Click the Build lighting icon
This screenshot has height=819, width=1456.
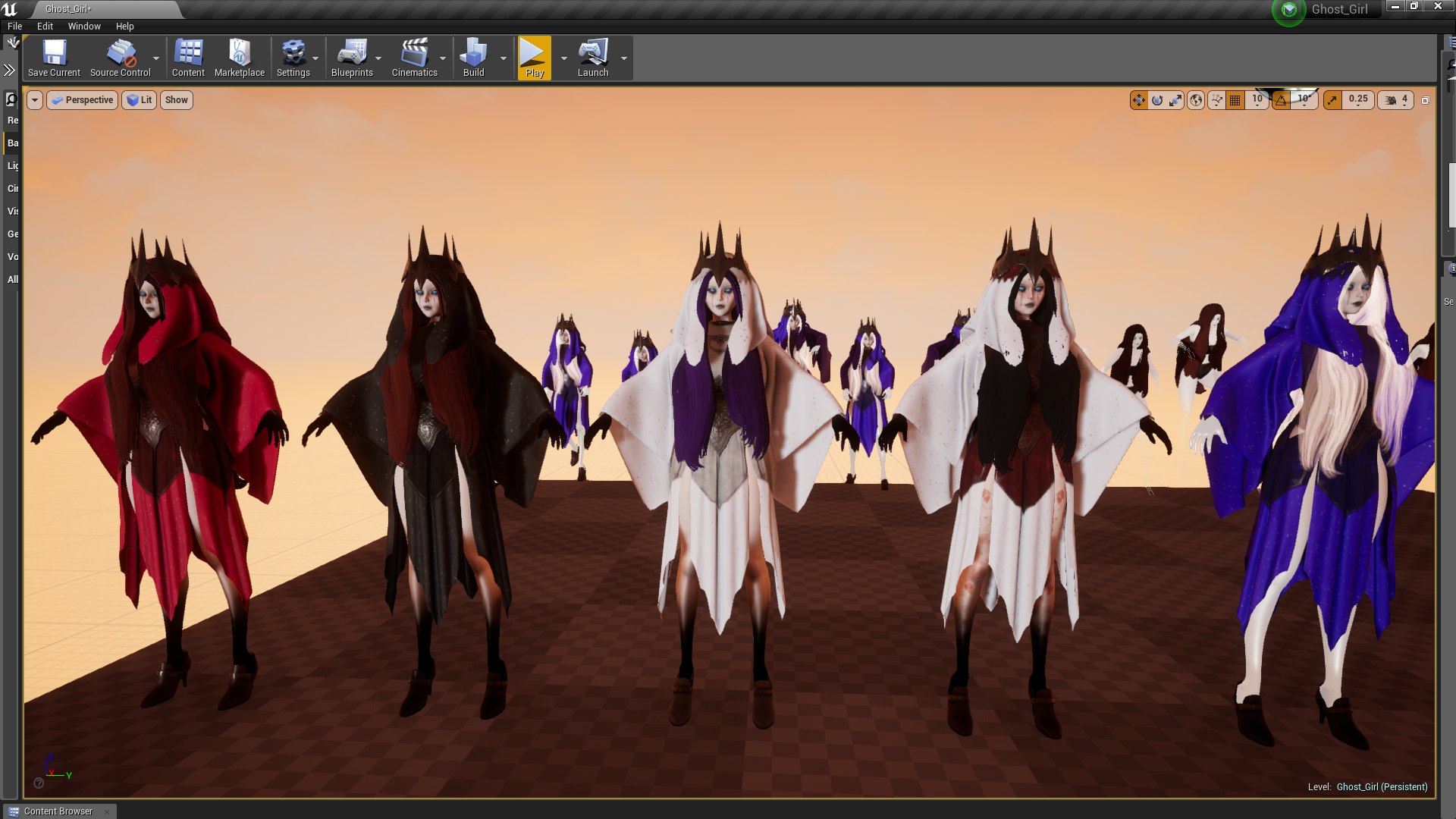[473, 58]
